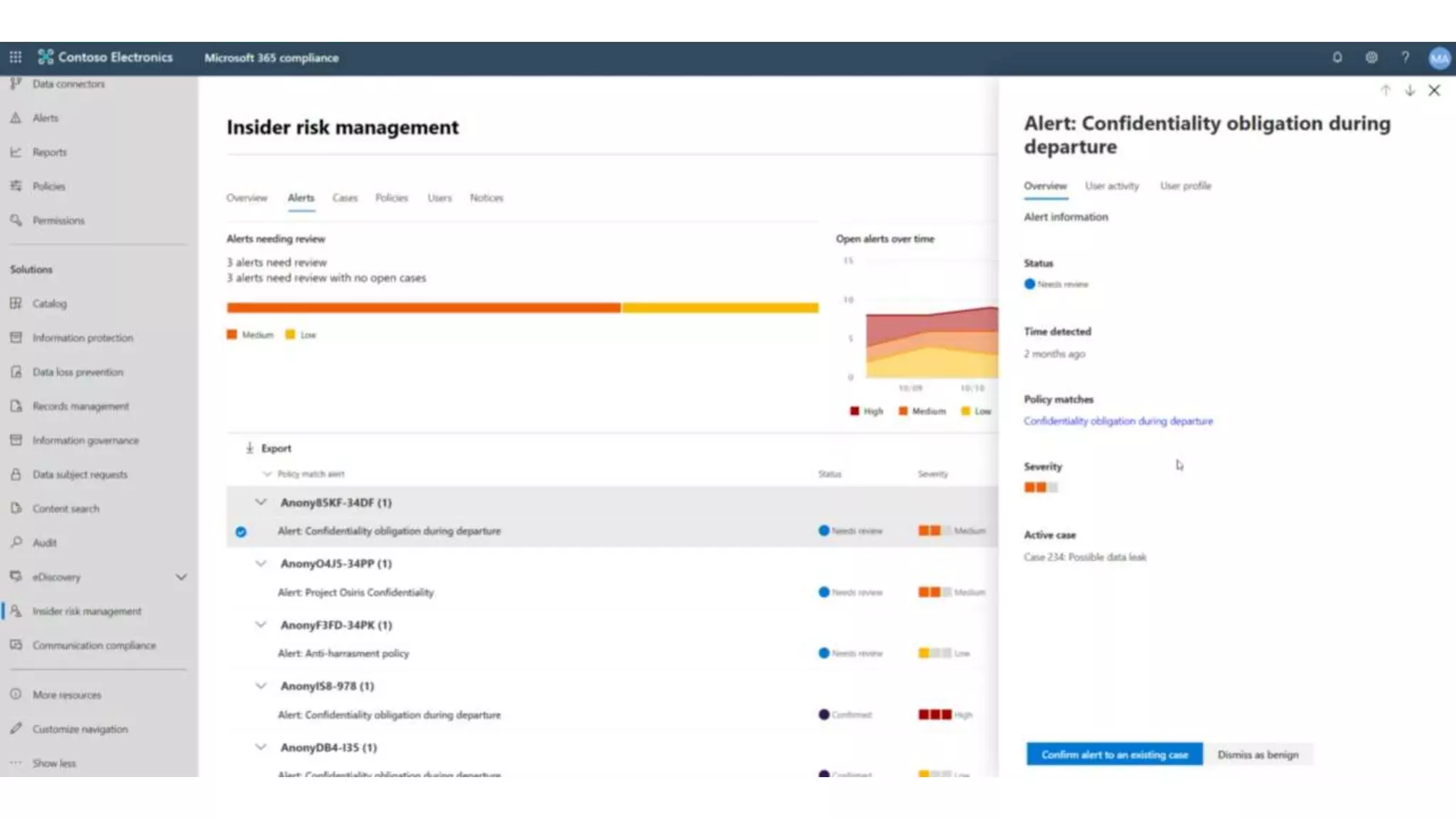Collapse the AnonyO4J5-34PP group
The image size is (1456, 819).
click(261, 563)
